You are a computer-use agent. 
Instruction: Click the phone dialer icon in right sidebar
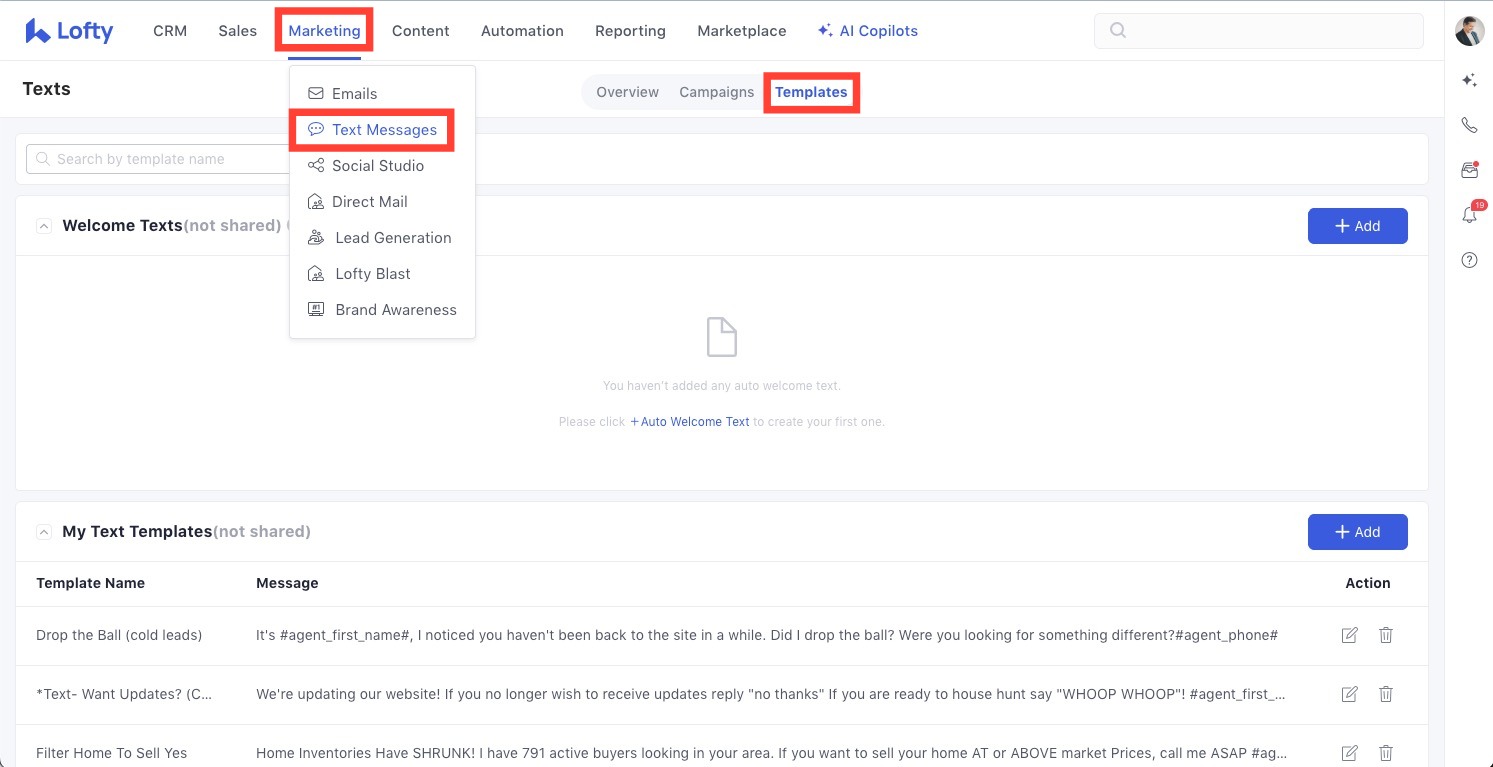point(1469,125)
